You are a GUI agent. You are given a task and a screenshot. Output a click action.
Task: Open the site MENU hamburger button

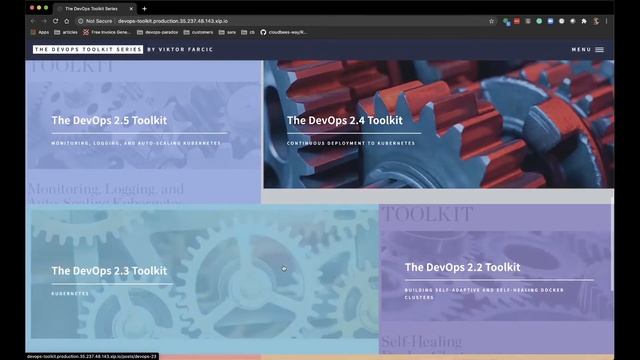[x=587, y=49]
